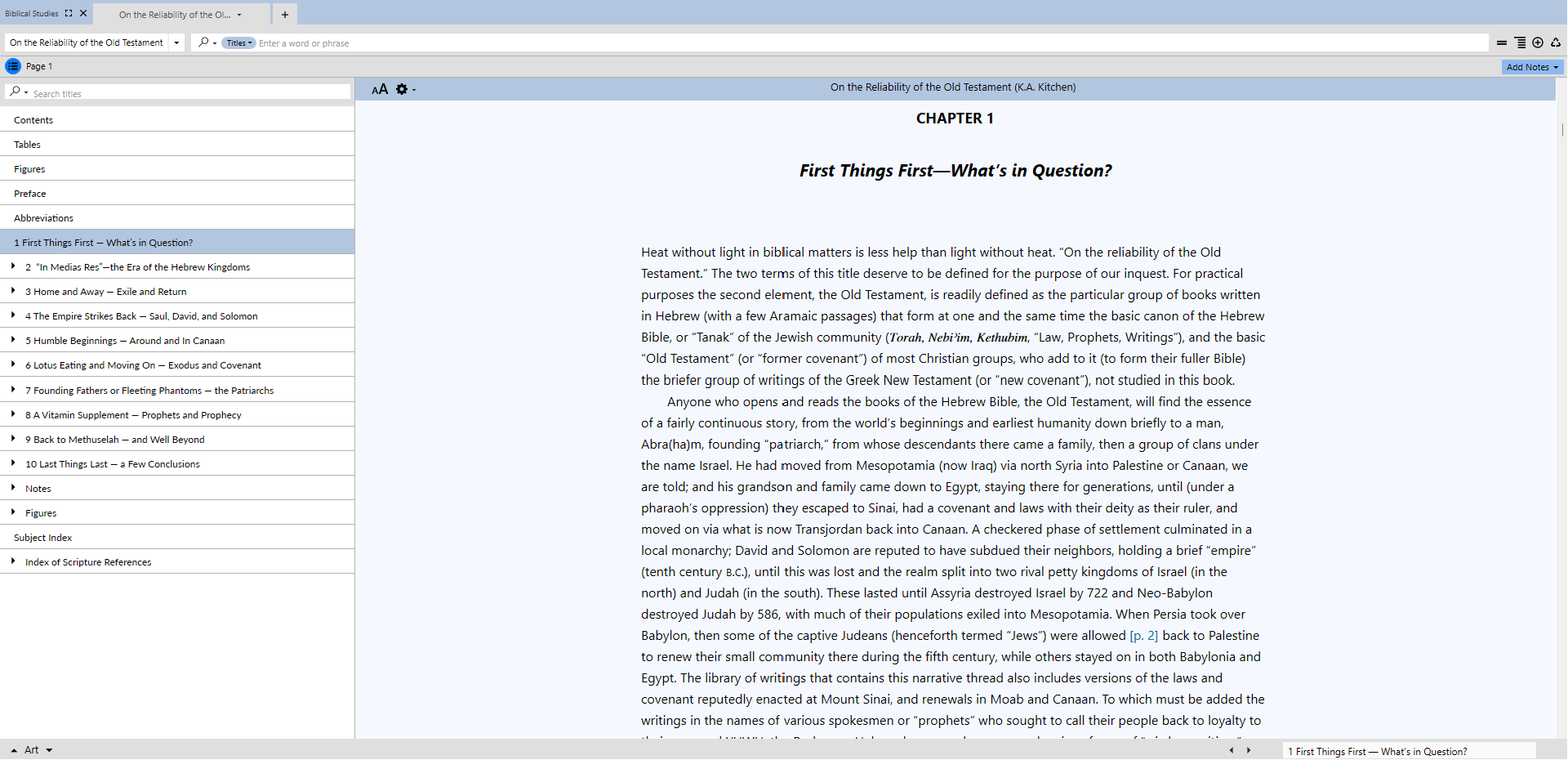
Task: Open the Add Notes dropdown
Action: [1532, 67]
